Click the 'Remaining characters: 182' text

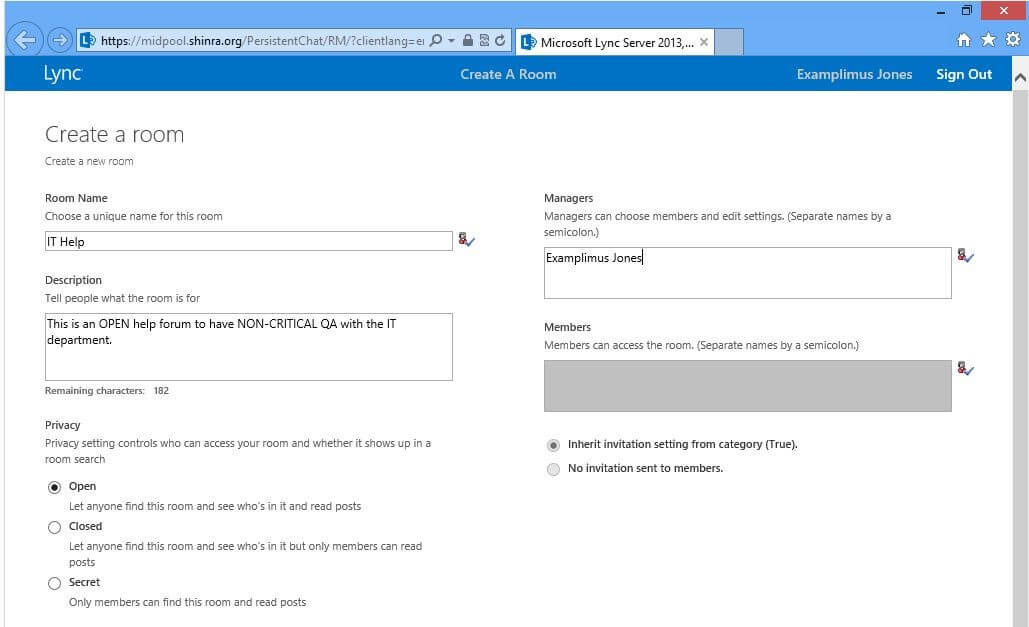pos(107,391)
